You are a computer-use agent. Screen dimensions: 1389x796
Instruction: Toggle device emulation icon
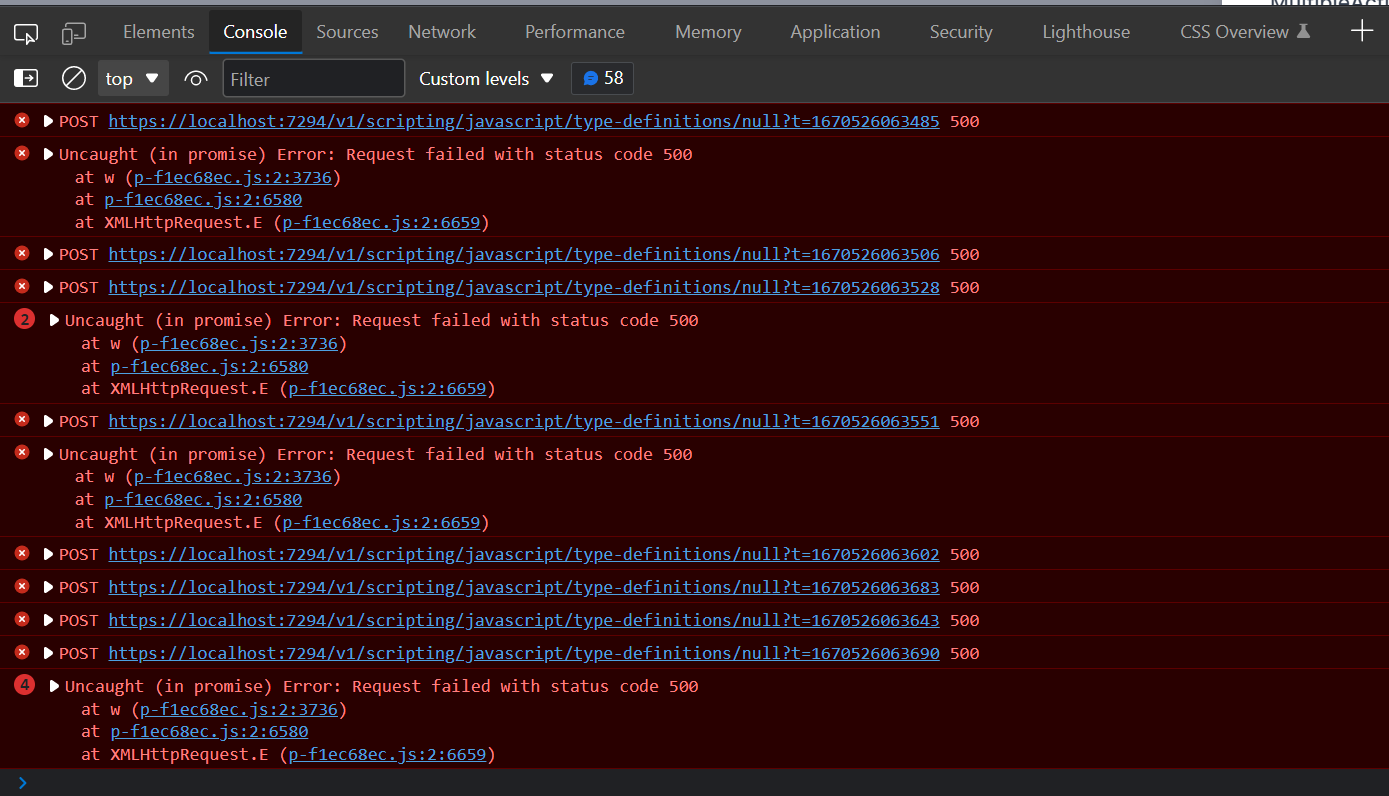pos(73,33)
